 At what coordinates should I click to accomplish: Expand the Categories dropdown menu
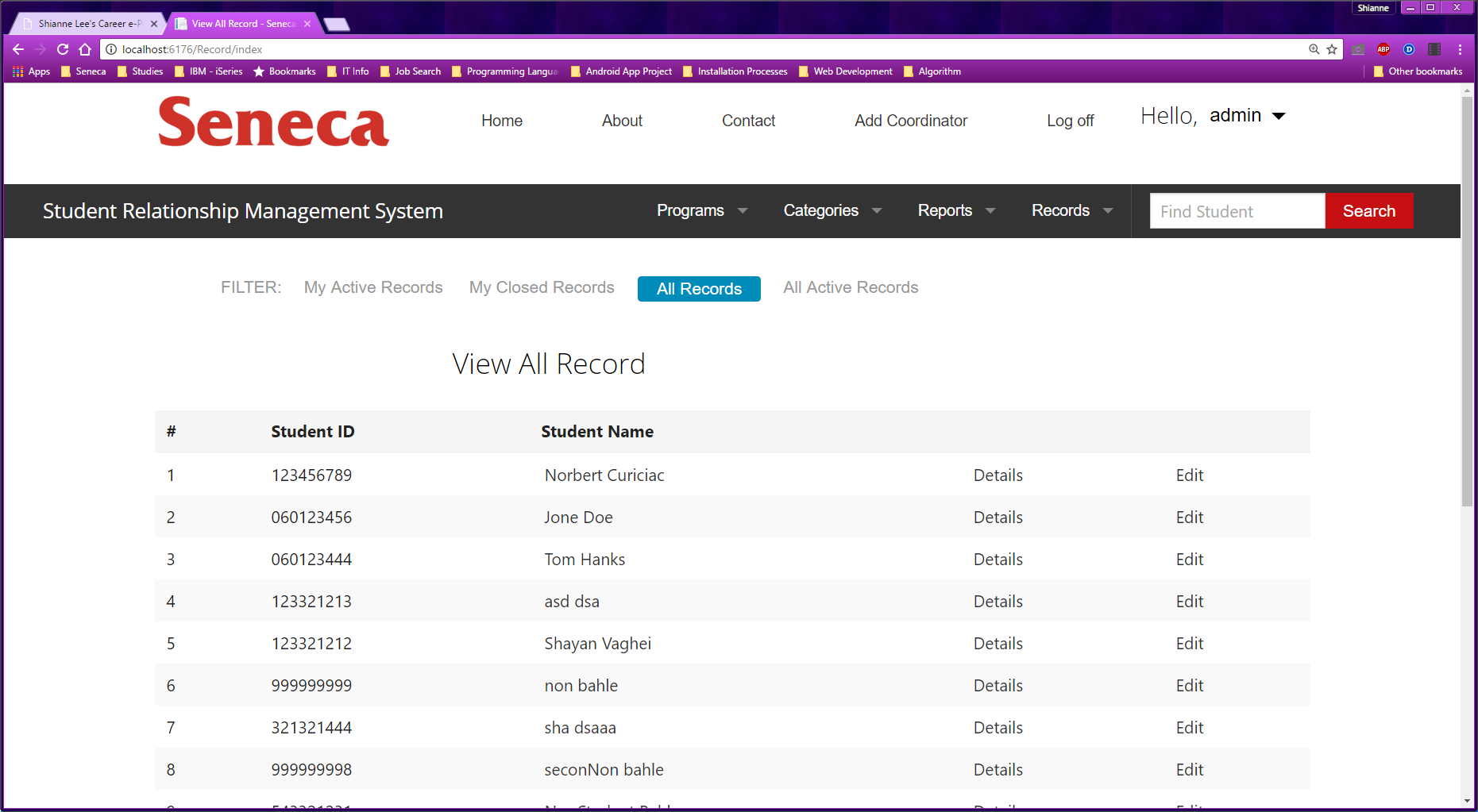coord(832,210)
